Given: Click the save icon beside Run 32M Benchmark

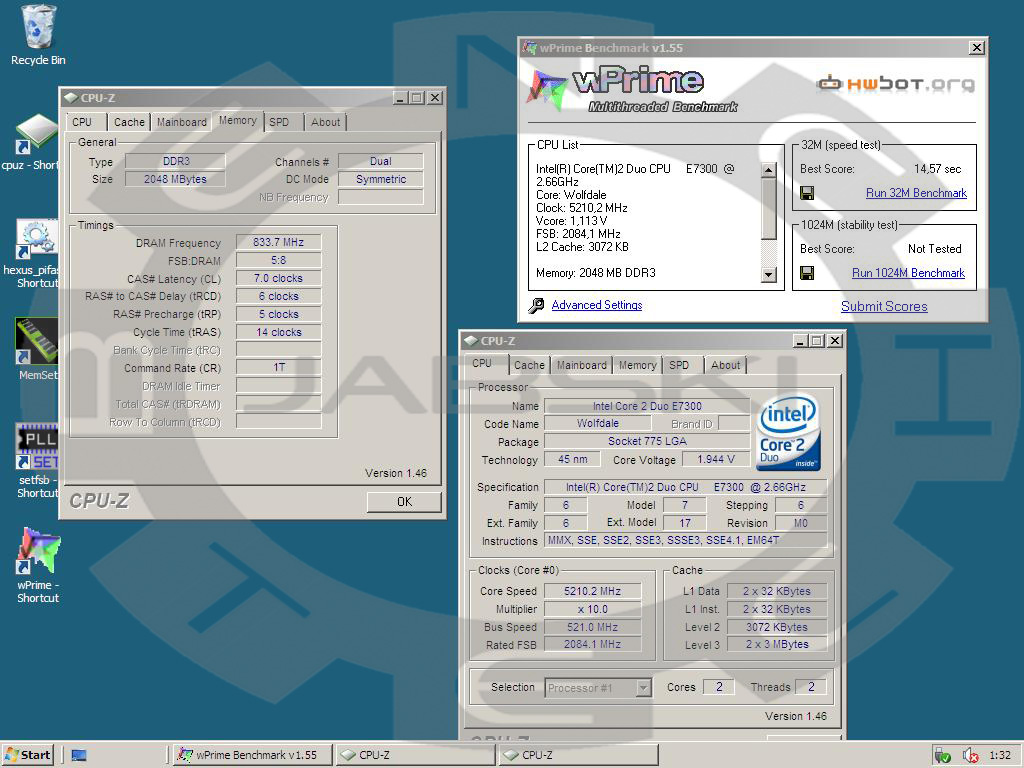Looking at the screenshot, I should pyautogui.click(x=807, y=193).
